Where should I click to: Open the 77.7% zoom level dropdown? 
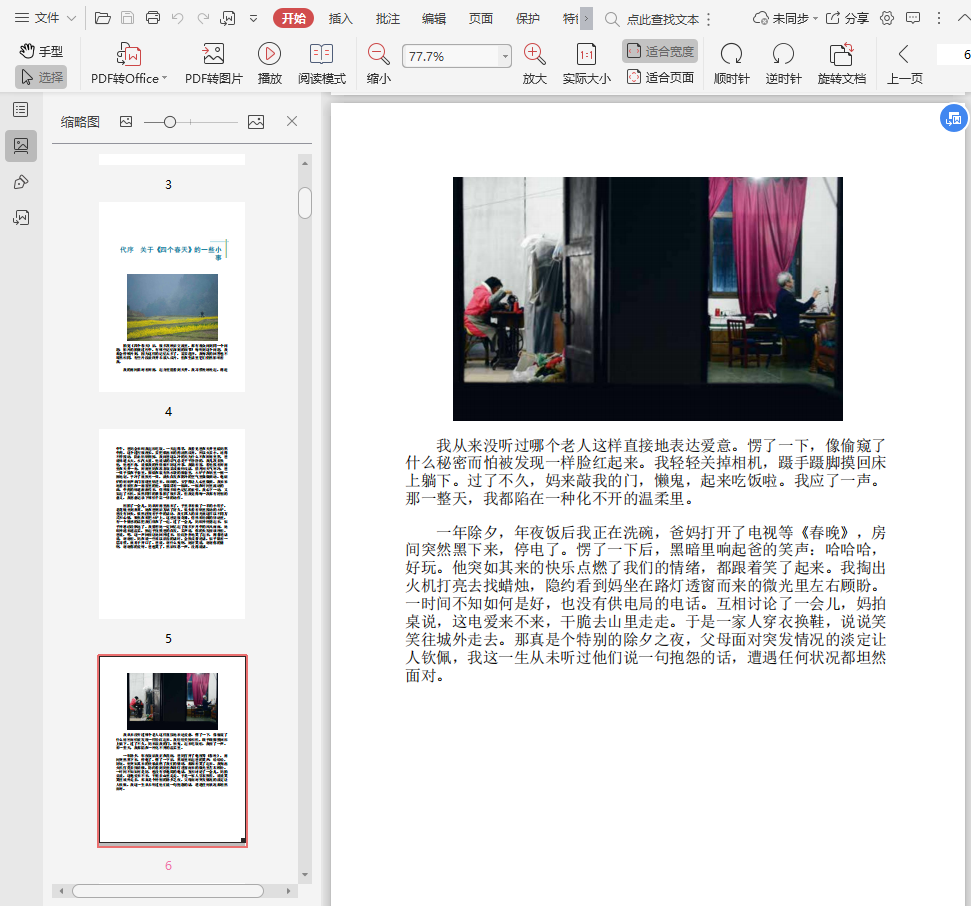pyautogui.click(x=504, y=57)
